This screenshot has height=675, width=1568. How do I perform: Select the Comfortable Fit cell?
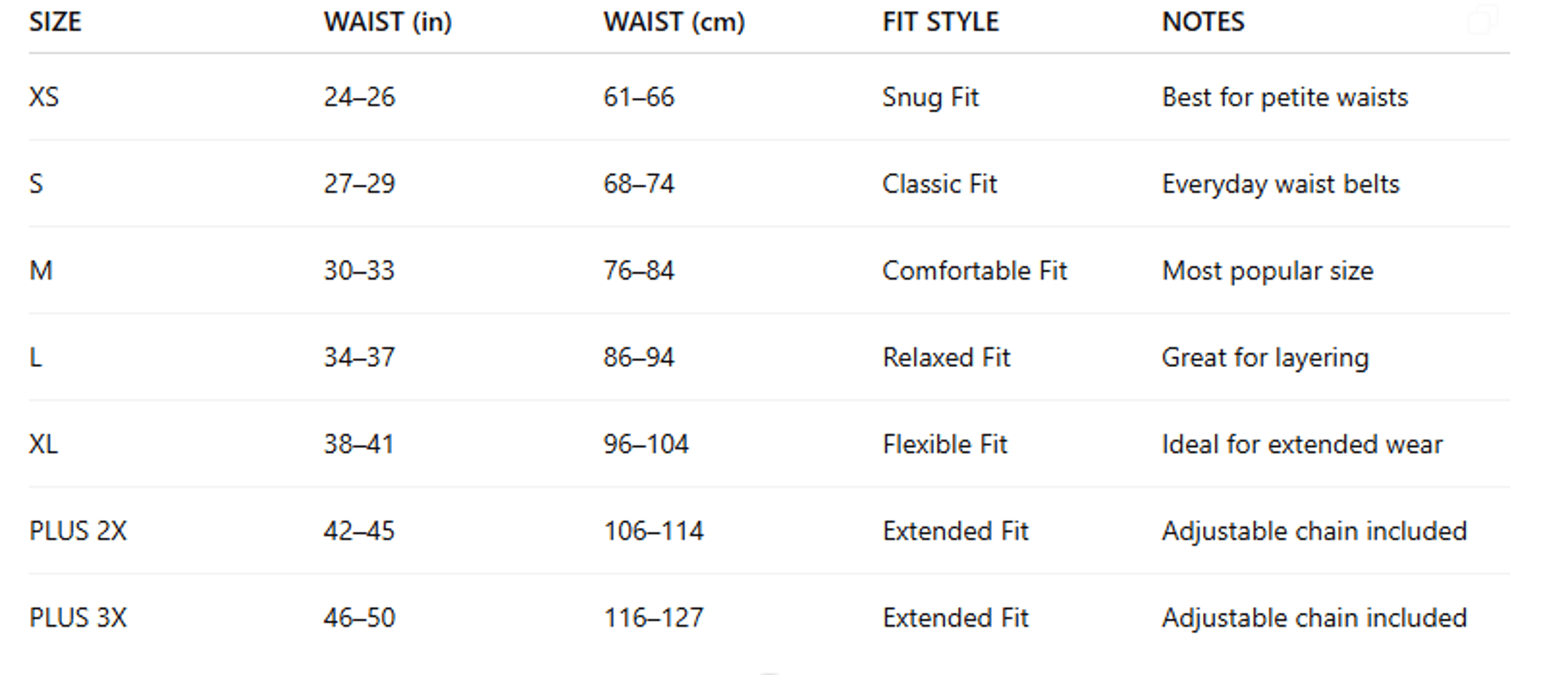974,270
